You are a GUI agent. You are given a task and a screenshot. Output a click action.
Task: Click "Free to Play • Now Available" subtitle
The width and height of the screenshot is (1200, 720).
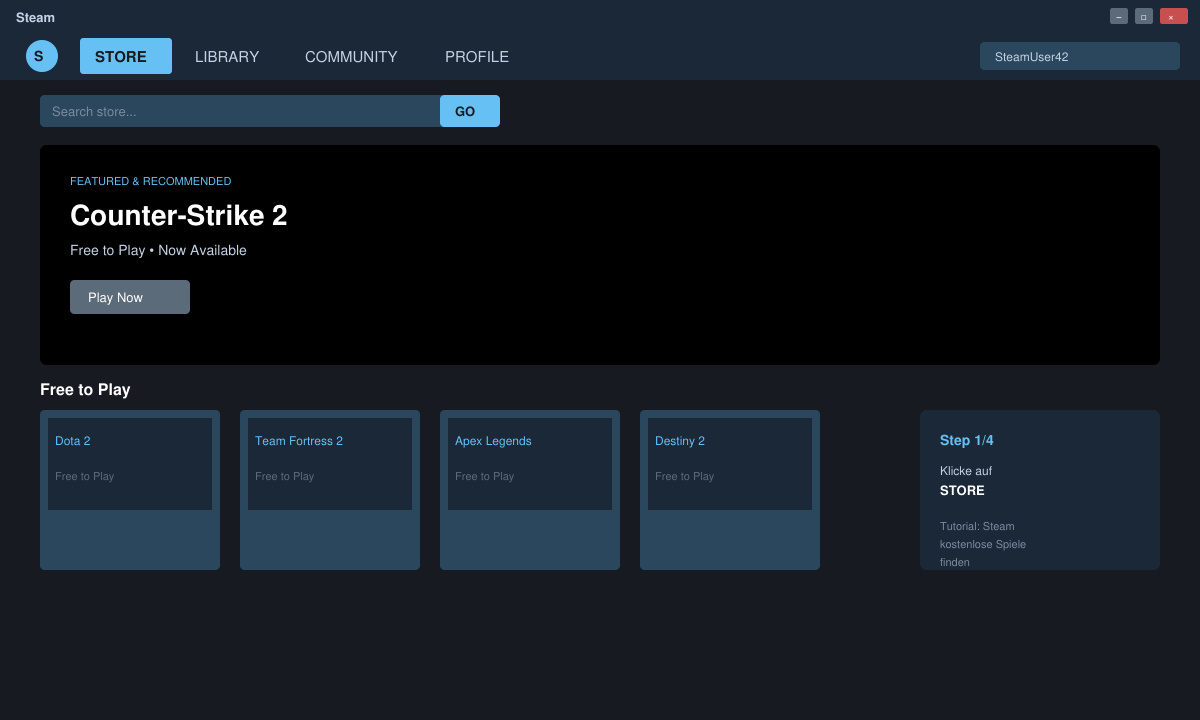pos(158,250)
